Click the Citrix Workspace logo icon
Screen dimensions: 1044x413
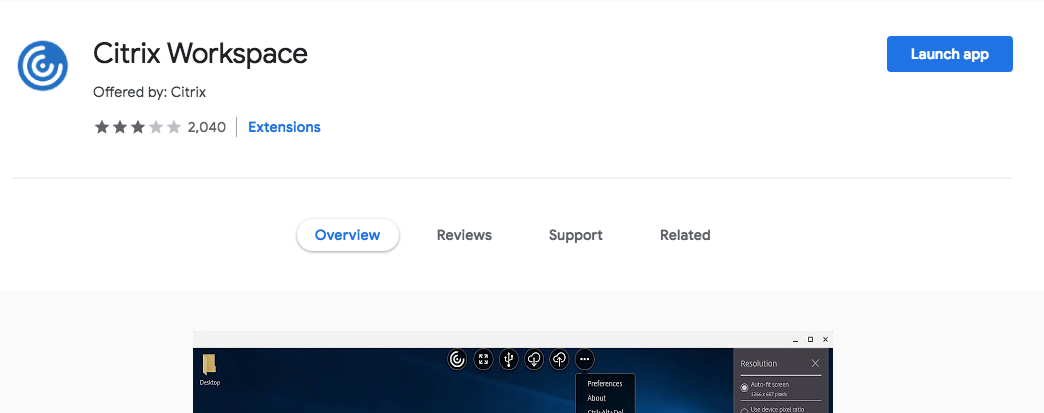[x=43, y=65]
